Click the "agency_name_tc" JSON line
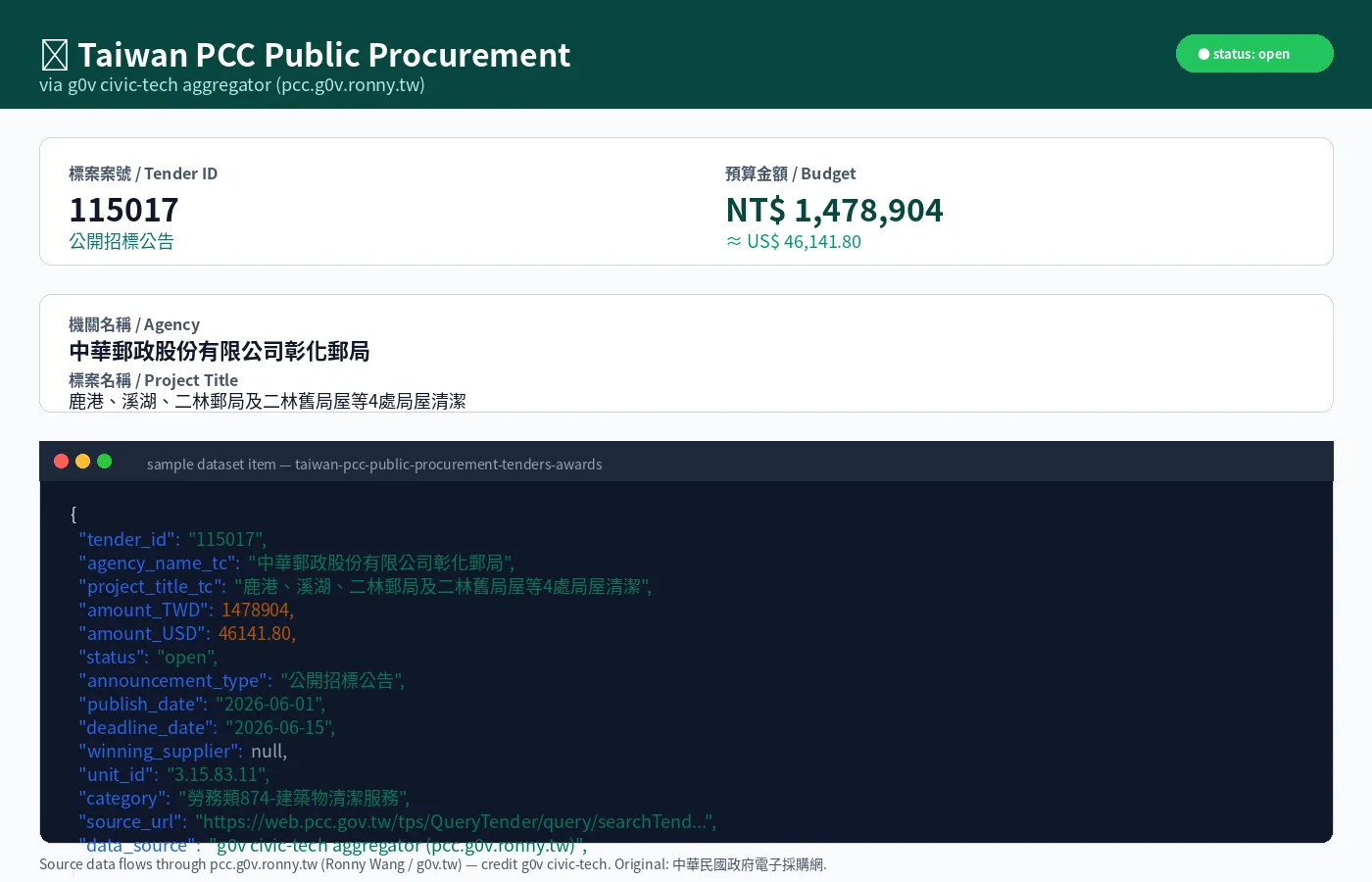The height and width of the screenshot is (882, 1372). tap(297, 563)
